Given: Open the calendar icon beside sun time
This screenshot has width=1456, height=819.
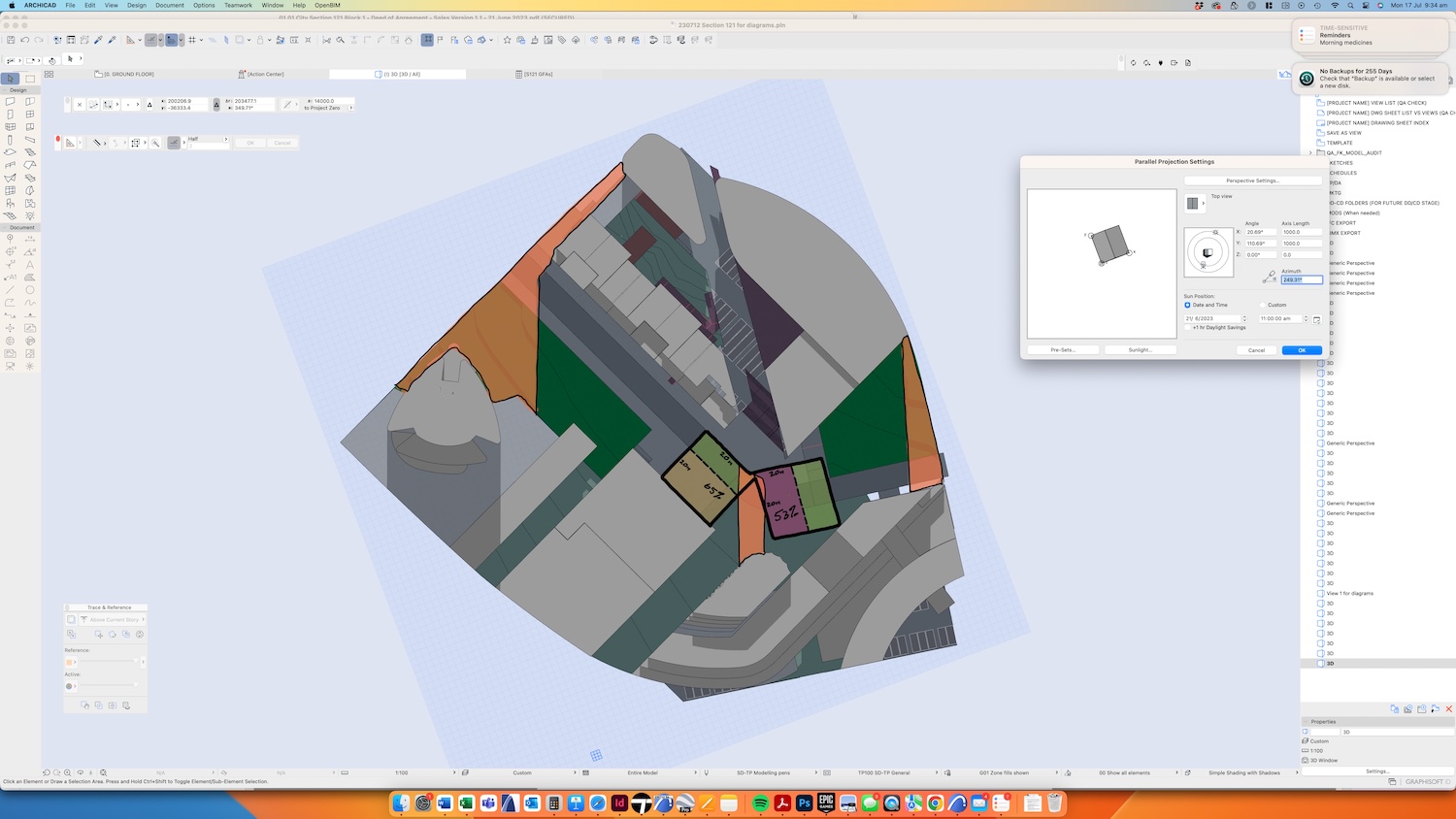Looking at the screenshot, I should pos(1317,319).
